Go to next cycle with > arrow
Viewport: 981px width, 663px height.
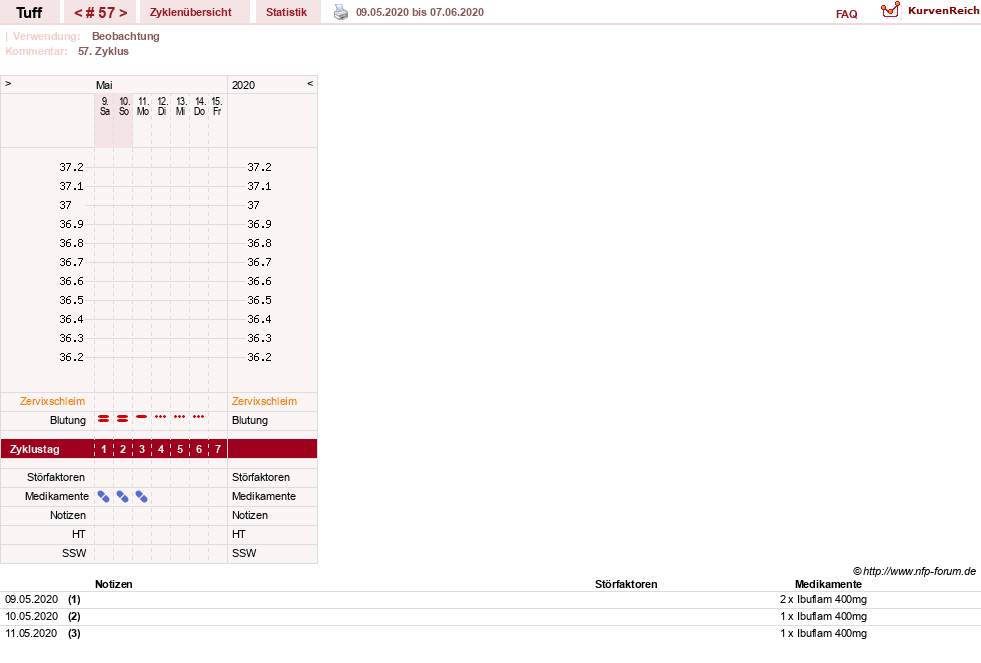(123, 13)
